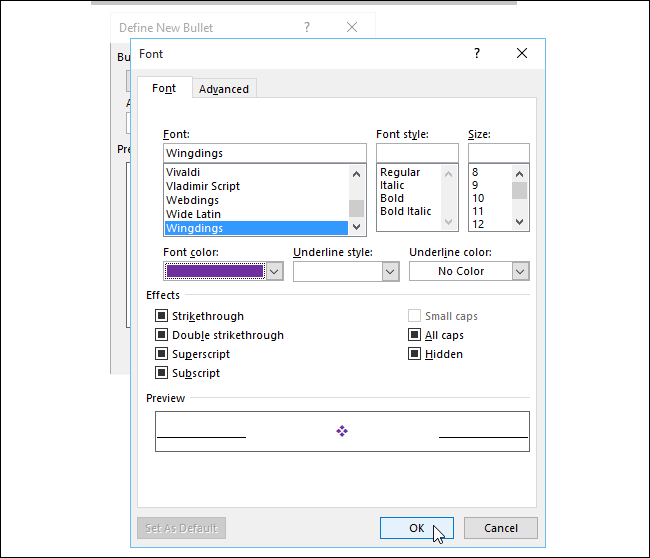Click the size list scrollbar thumb

[519, 191]
